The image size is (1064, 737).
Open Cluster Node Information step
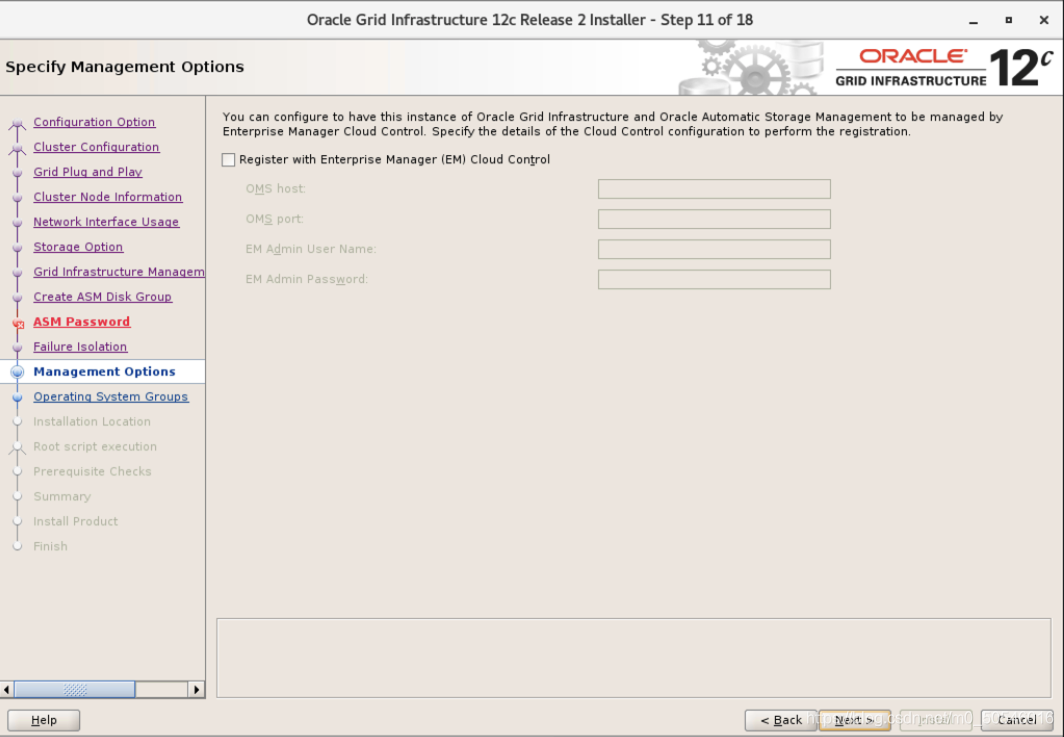click(108, 197)
